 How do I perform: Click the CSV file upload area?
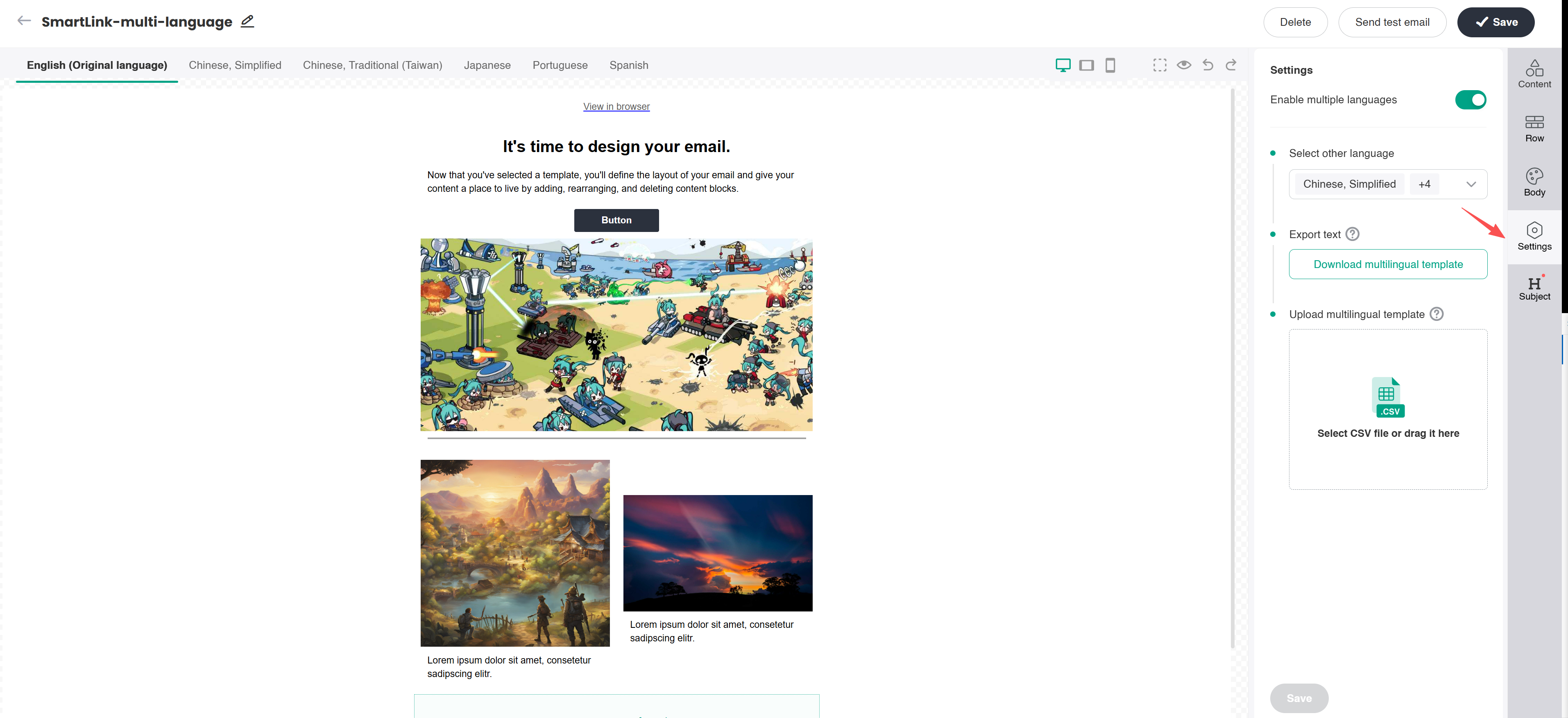click(1387, 409)
